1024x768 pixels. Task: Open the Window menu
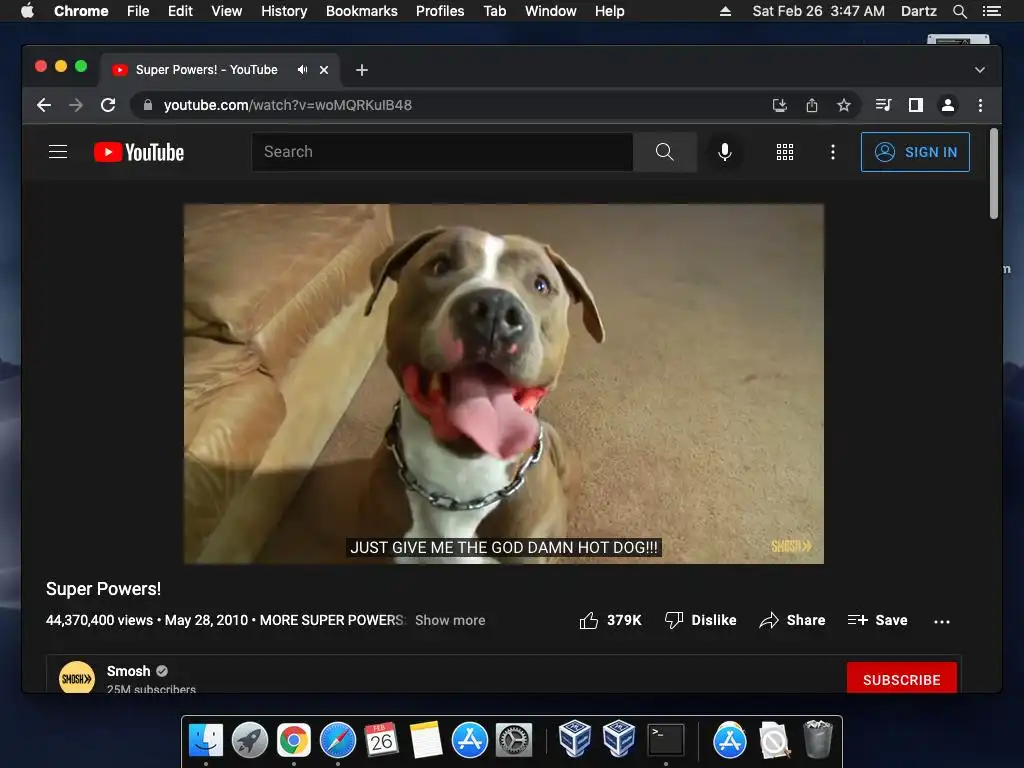pyautogui.click(x=551, y=11)
